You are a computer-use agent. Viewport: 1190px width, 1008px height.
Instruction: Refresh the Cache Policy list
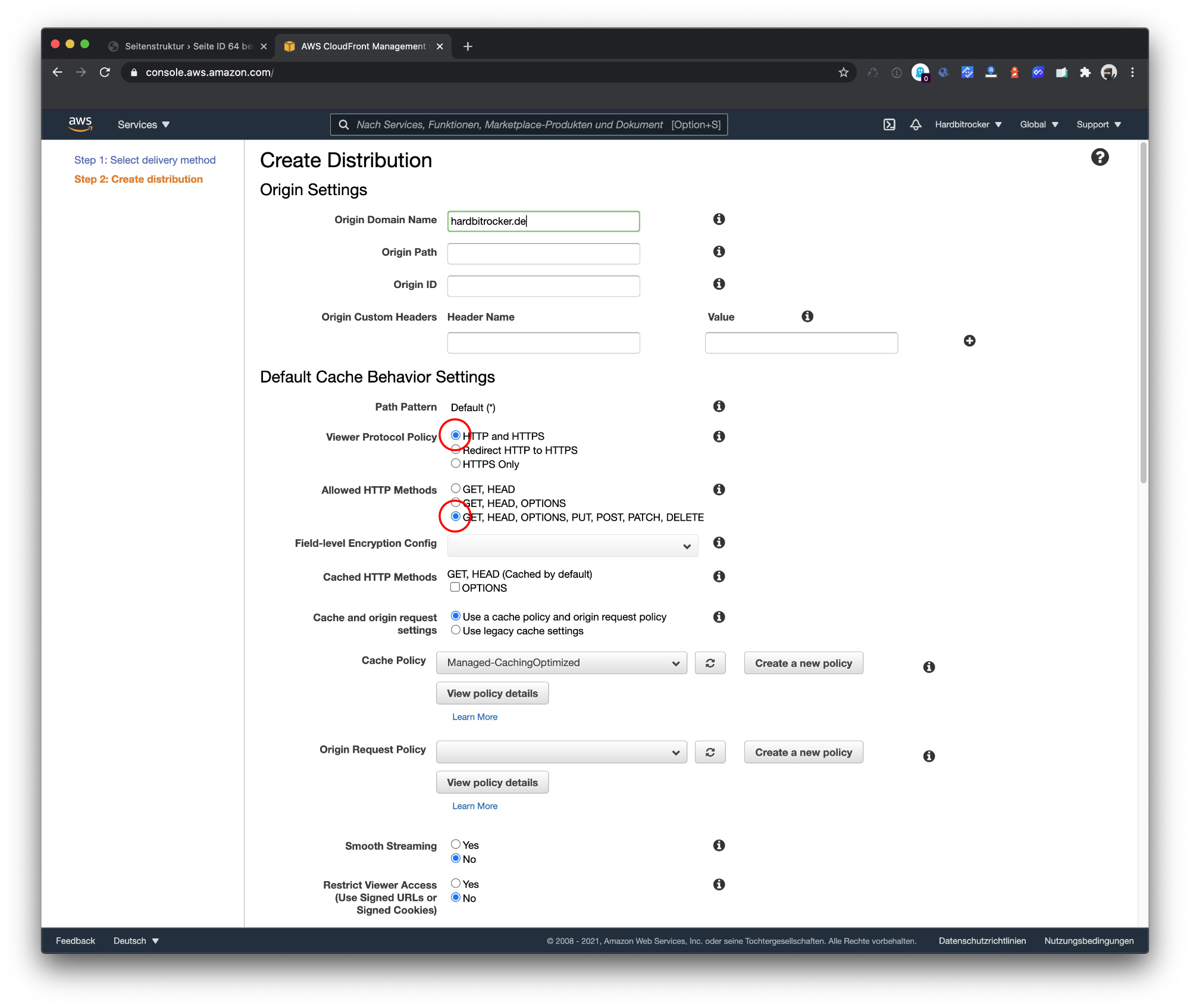pyautogui.click(x=710, y=663)
